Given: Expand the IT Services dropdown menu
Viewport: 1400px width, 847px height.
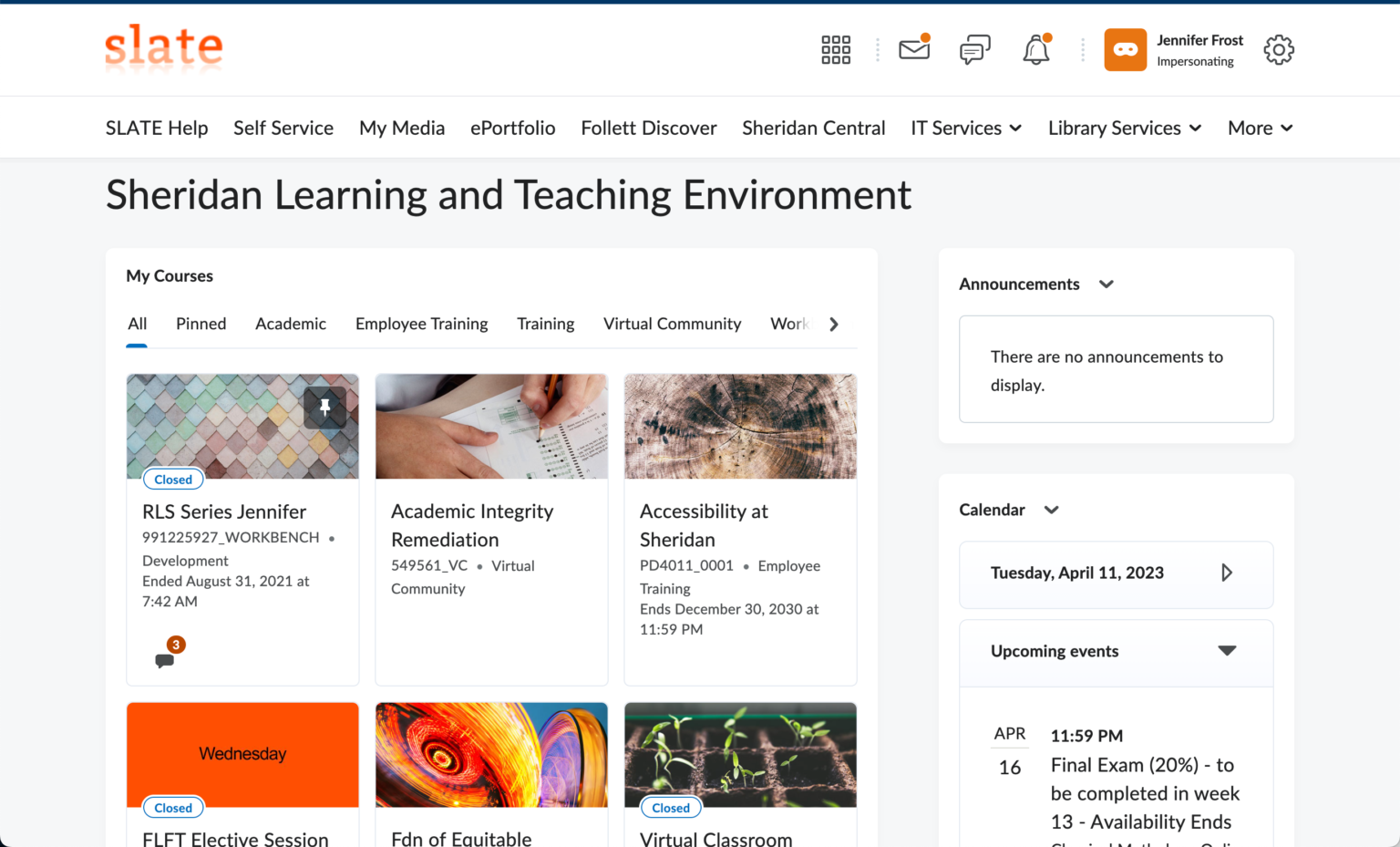Looking at the screenshot, I should 966,129.
